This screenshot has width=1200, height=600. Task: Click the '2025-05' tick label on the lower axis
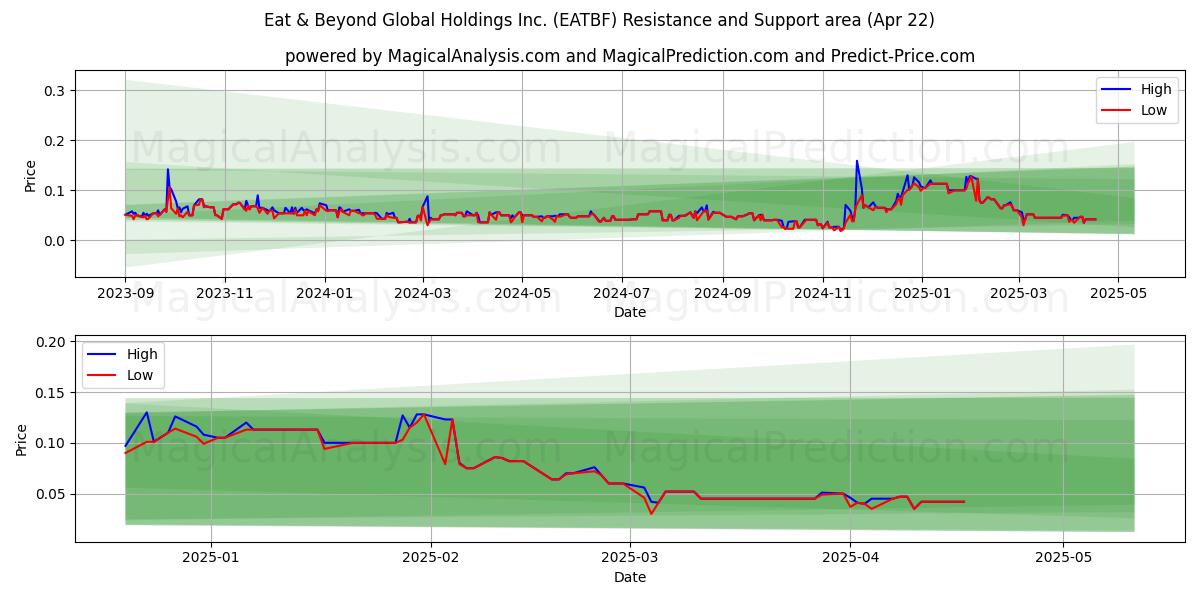coord(1063,558)
